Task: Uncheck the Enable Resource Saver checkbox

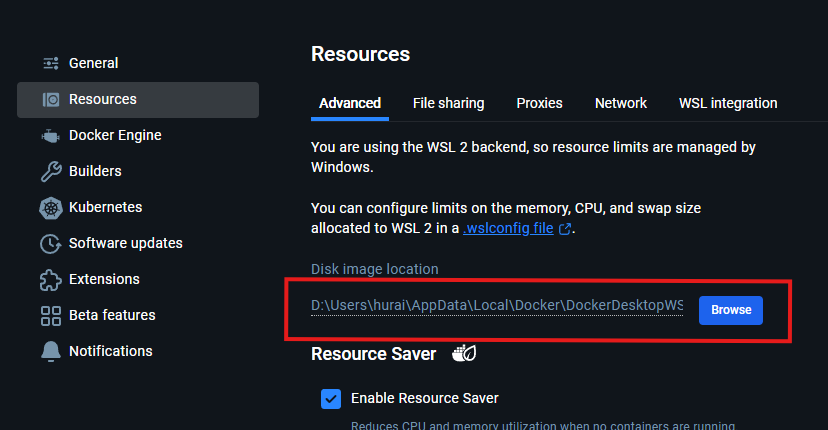Action: (x=331, y=399)
